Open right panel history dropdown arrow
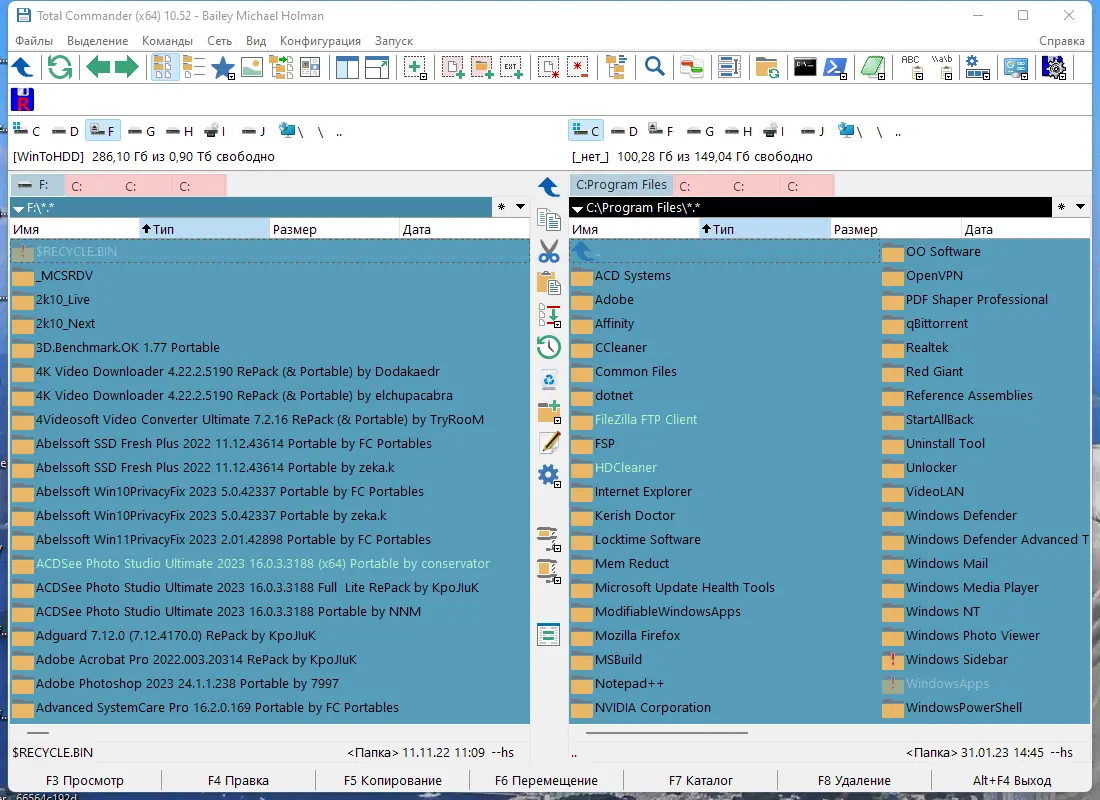 [x=1080, y=207]
